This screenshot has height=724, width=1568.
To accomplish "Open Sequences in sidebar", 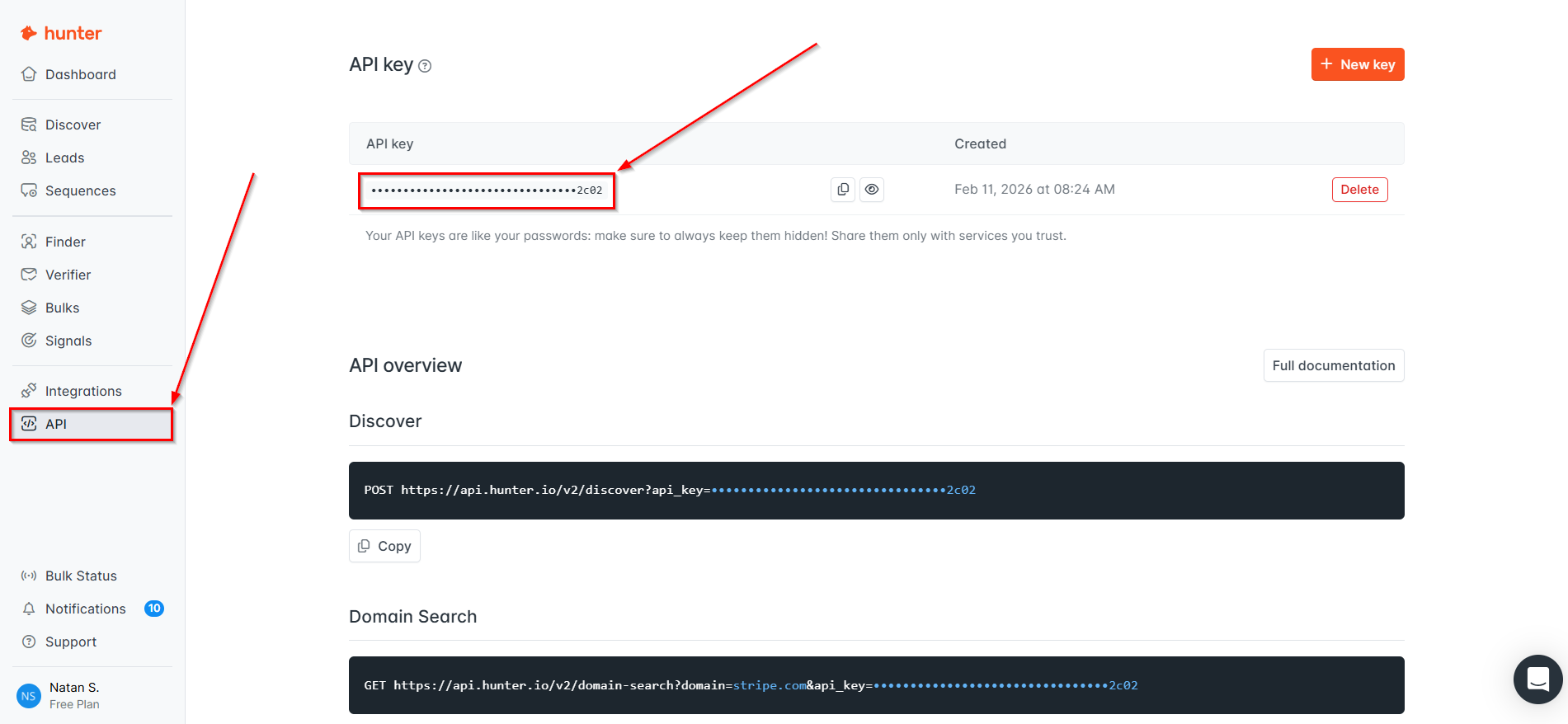I will [80, 190].
